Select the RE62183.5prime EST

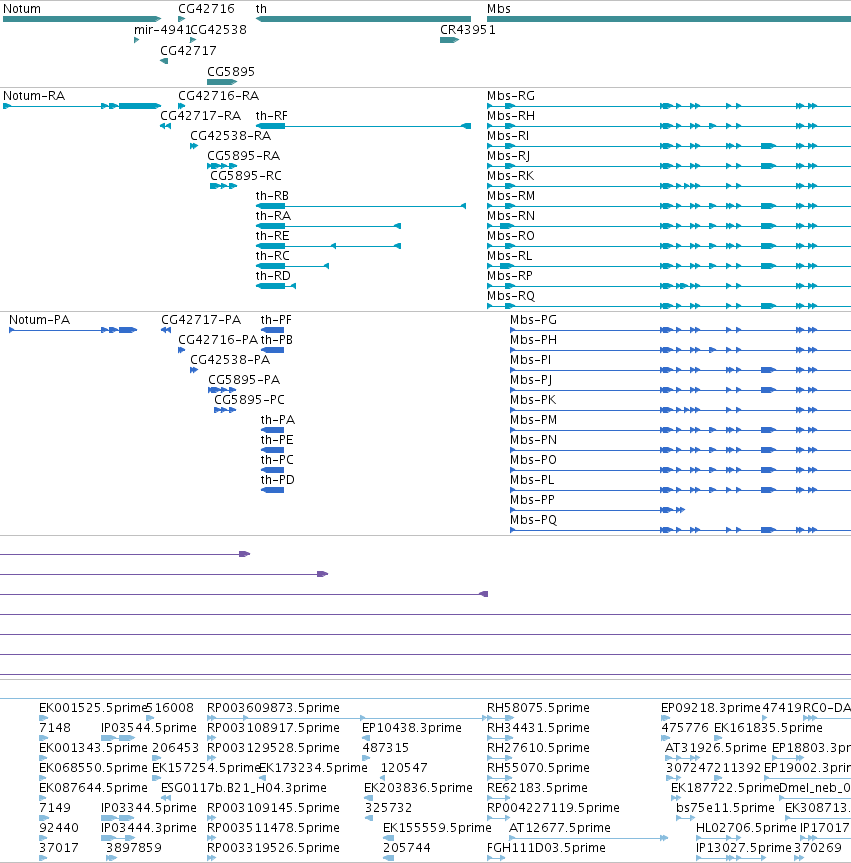coord(500,798)
